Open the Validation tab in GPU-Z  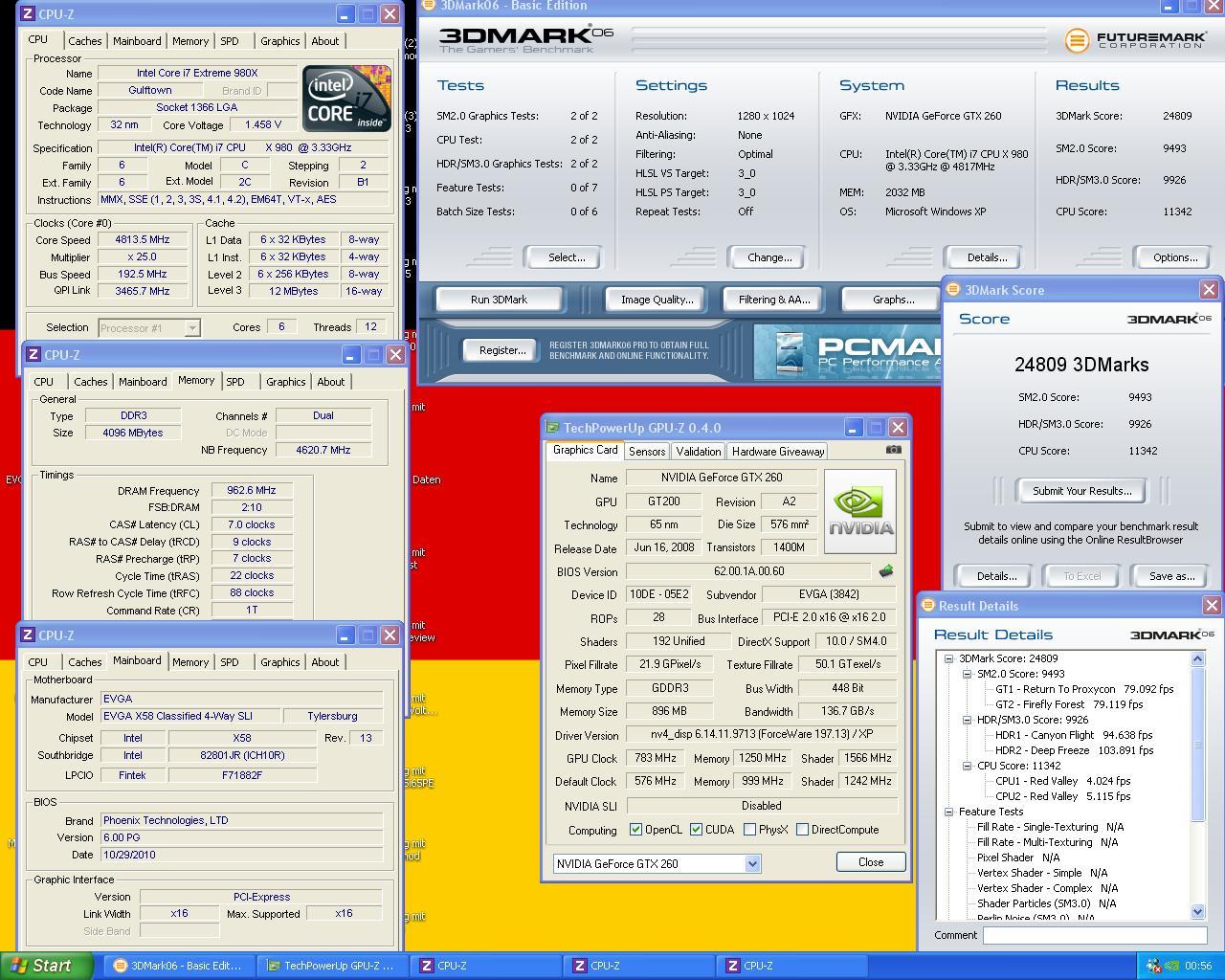[x=699, y=452]
